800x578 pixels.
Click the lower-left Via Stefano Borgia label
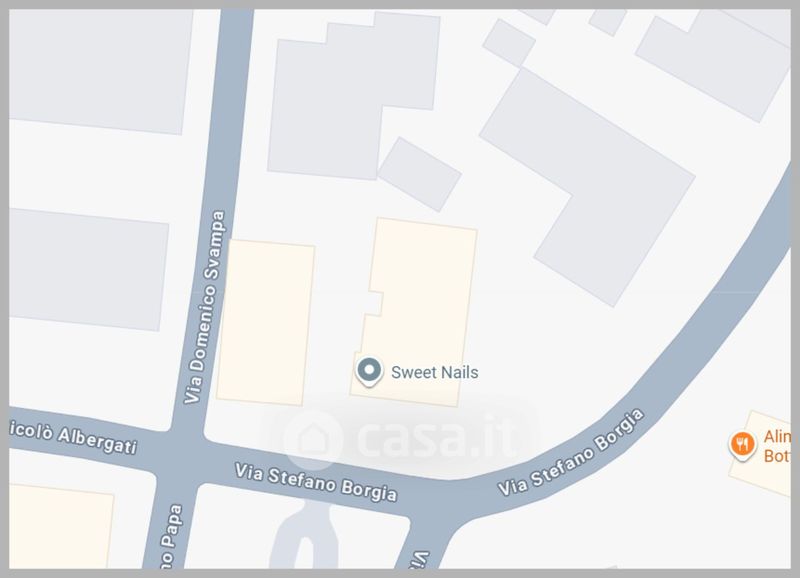coord(315,482)
